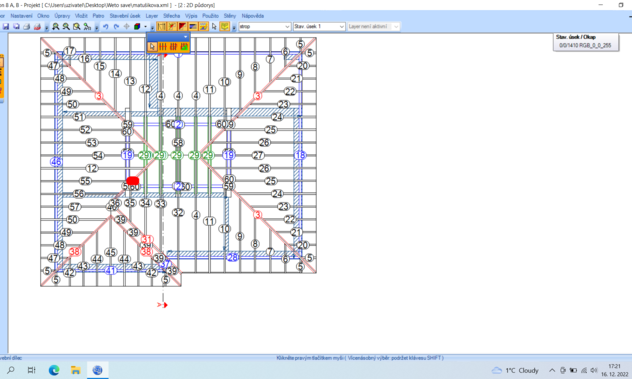Open the Nápověda menu

253,16
